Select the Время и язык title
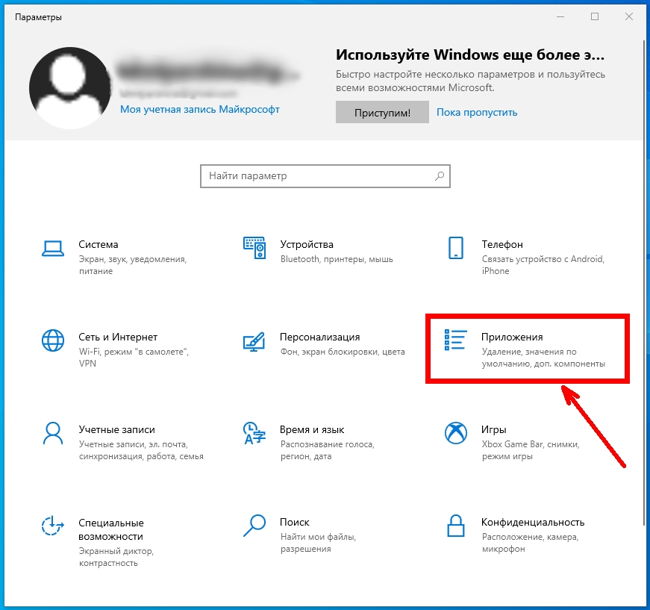This screenshot has height=610, width=650. click(x=312, y=430)
